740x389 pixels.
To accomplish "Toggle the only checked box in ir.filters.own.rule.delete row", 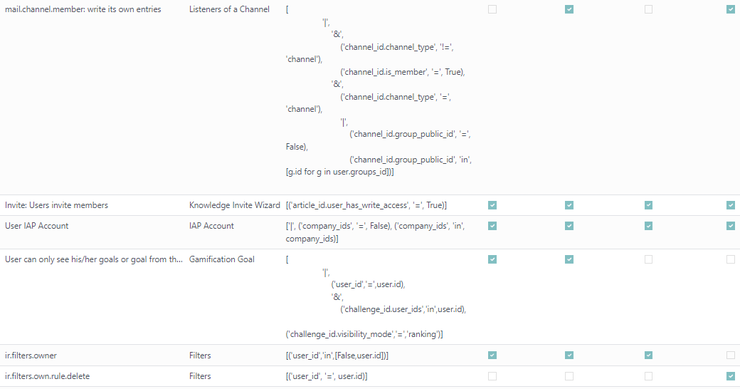I will click(731, 376).
